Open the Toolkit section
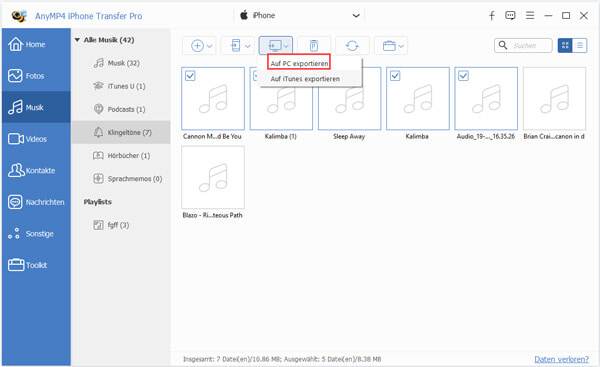This screenshot has width=600, height=367. 36,265
